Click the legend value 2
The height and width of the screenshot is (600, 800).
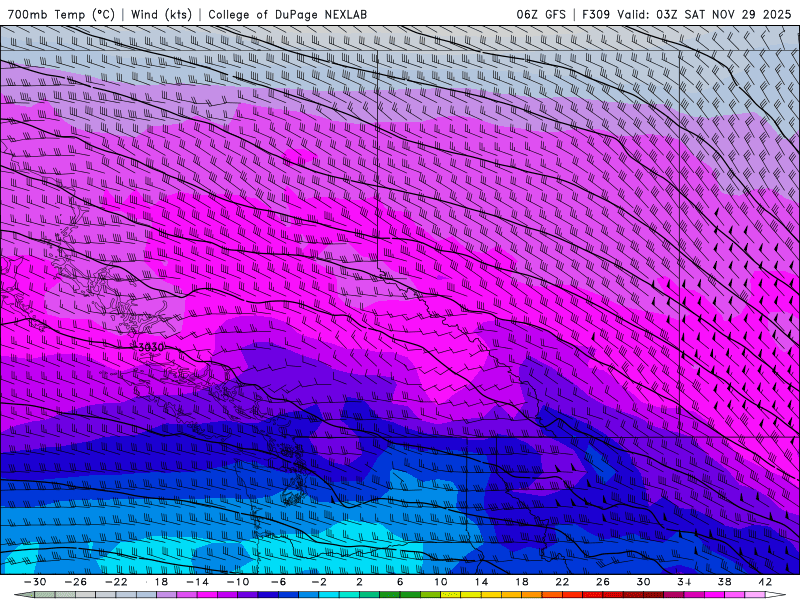point(360,582)
